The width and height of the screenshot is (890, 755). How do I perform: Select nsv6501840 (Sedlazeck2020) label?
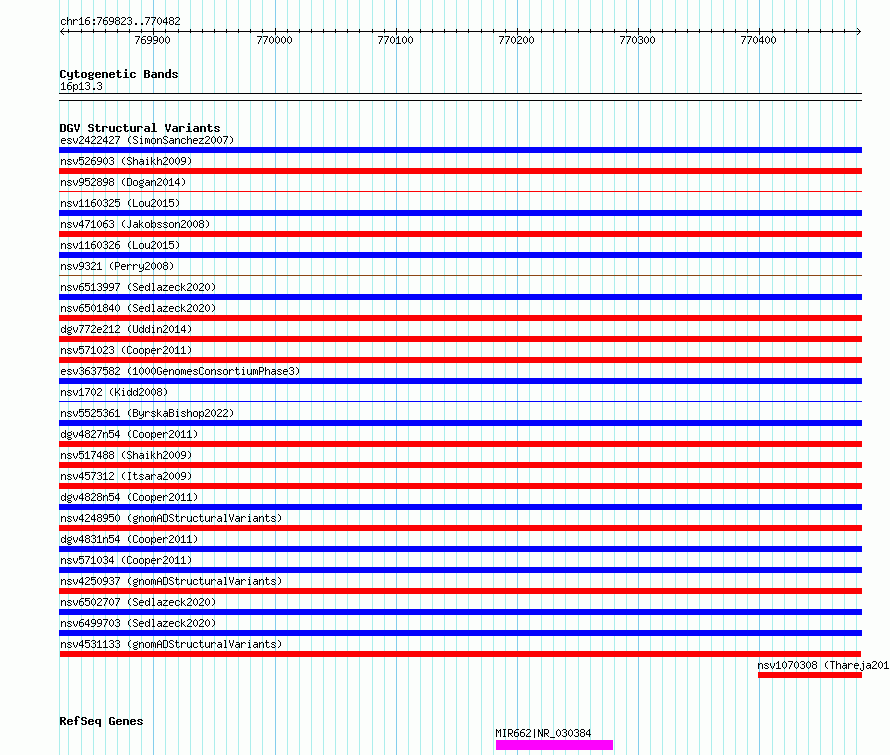(x=138, y=308)
